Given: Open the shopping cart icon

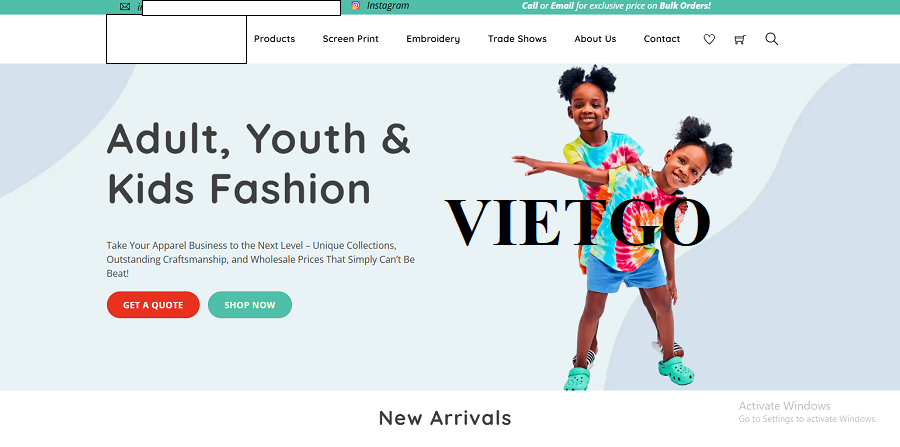Looking at the screenshot, I should click(740, 39).
